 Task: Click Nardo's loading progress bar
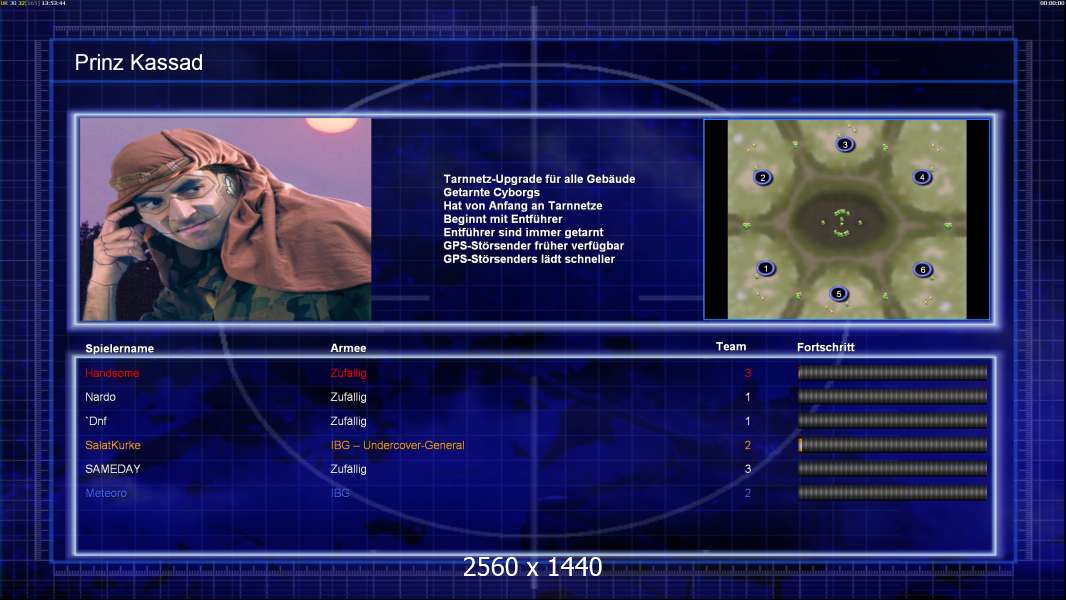893,396
